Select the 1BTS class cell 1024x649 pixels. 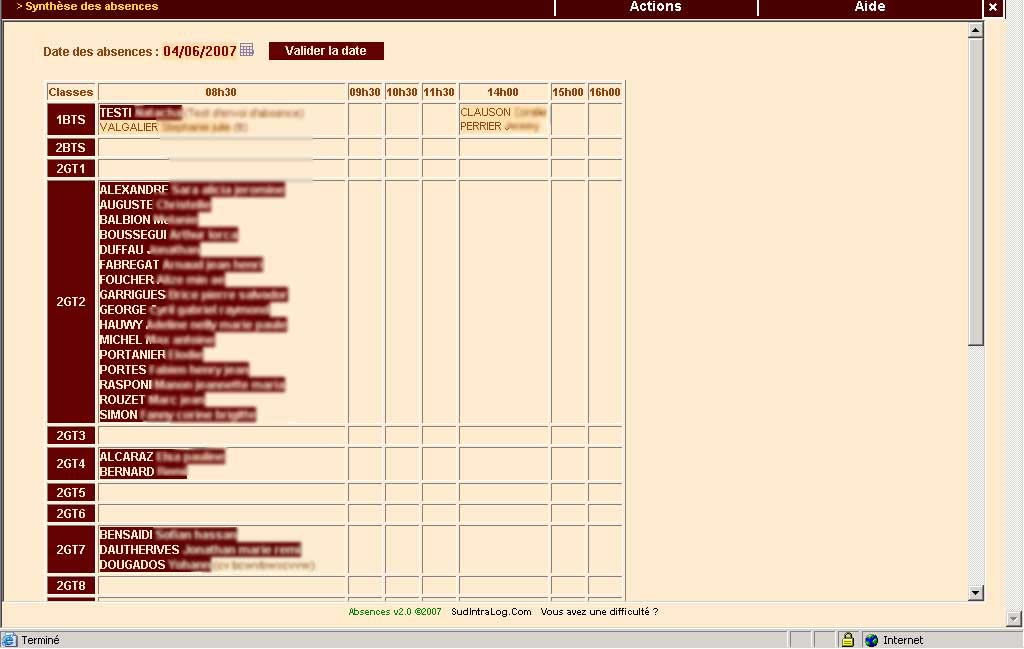pyautogui.click(x=71, y=120)
